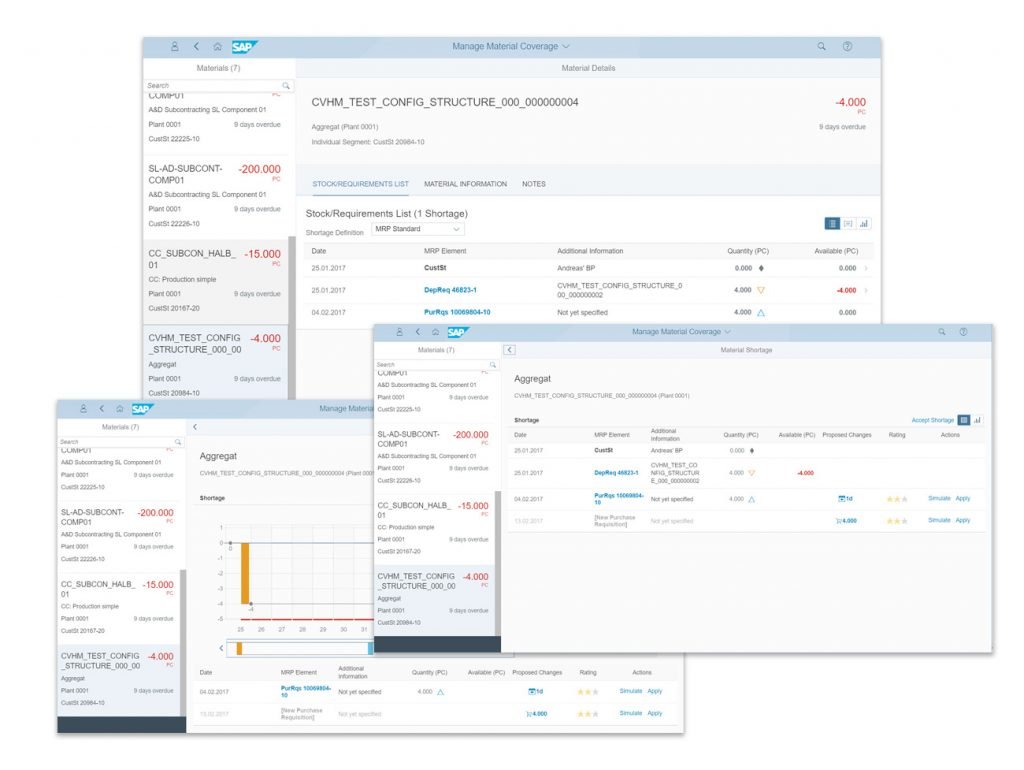Click the Accept Shortage button
This screenshot has height=770, width=1024.
coord(931,420)
